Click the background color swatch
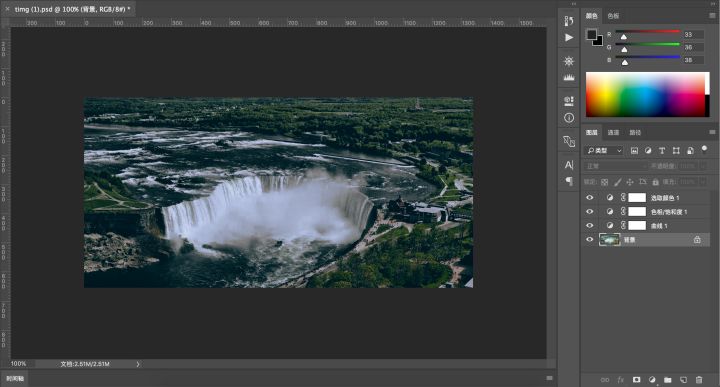Image resolution: width=720 pixels, height=387 pixels. click(598, 42)
